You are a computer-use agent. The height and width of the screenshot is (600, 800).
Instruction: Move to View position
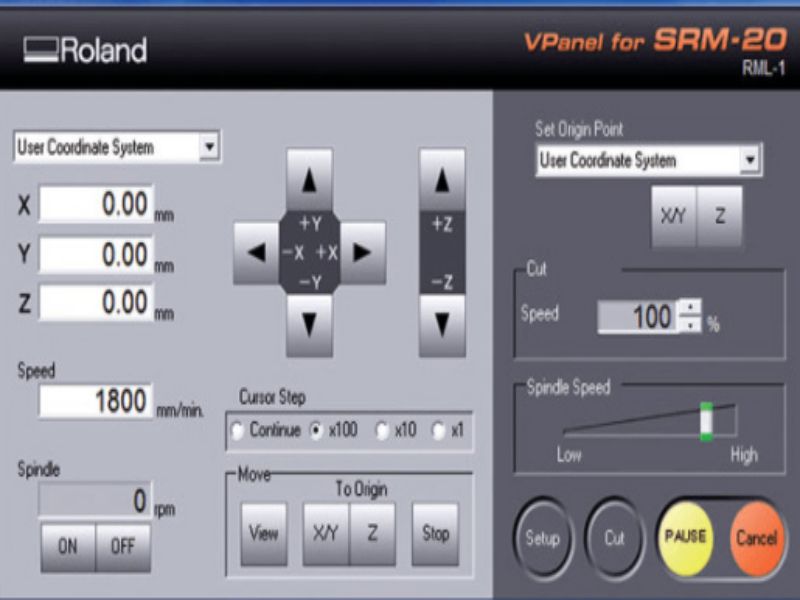pos(264,534)
